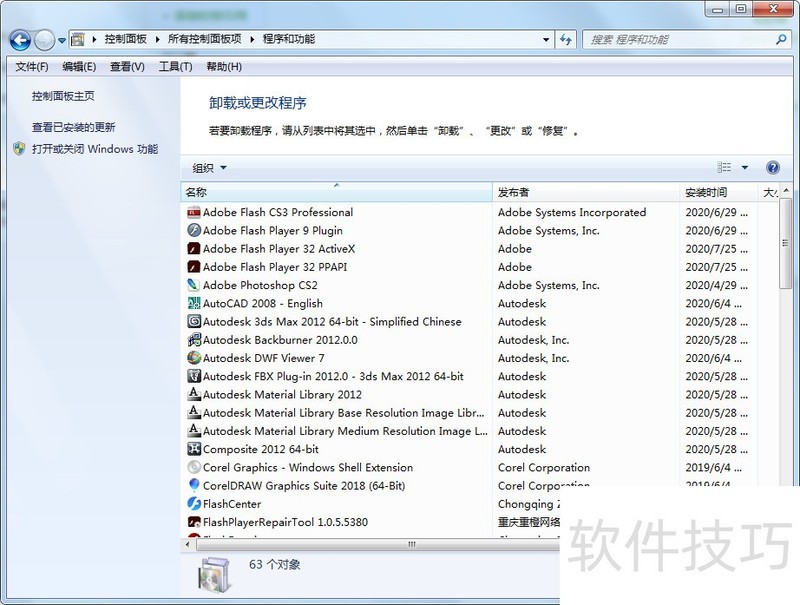The height and width of the screenshot is (605, 800).
Task: Open 查看已安装的更新 link
Action: (73, 127)
